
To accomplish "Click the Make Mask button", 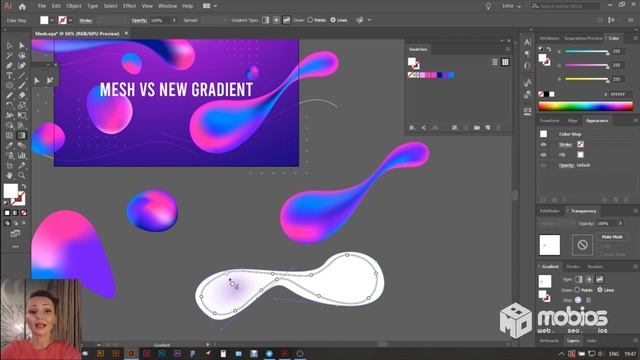I will coord(611,237).
